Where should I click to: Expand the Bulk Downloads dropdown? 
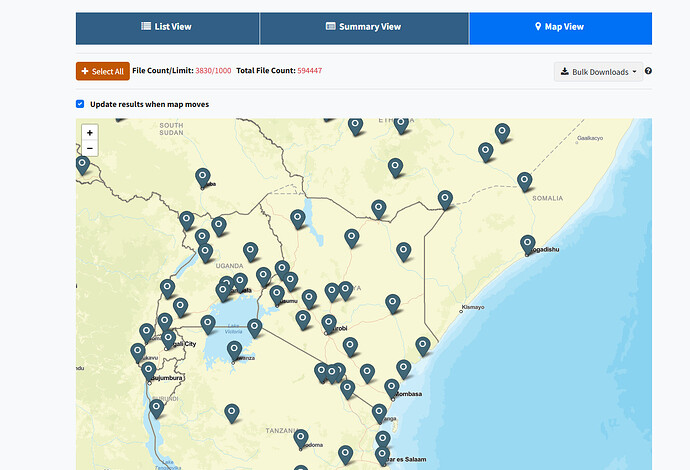(x=598, y=72)
